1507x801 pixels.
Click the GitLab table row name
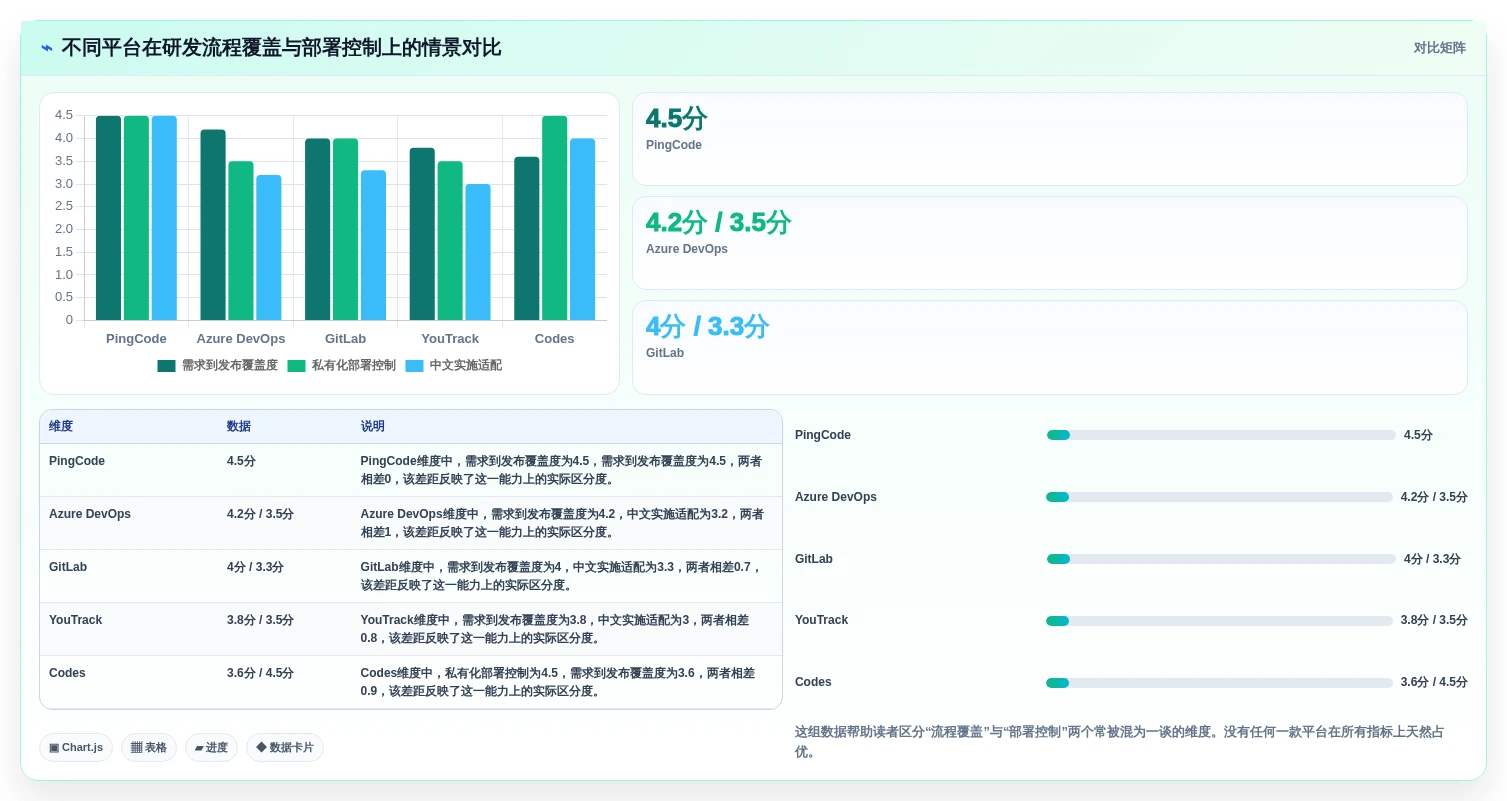pos(68,567)
